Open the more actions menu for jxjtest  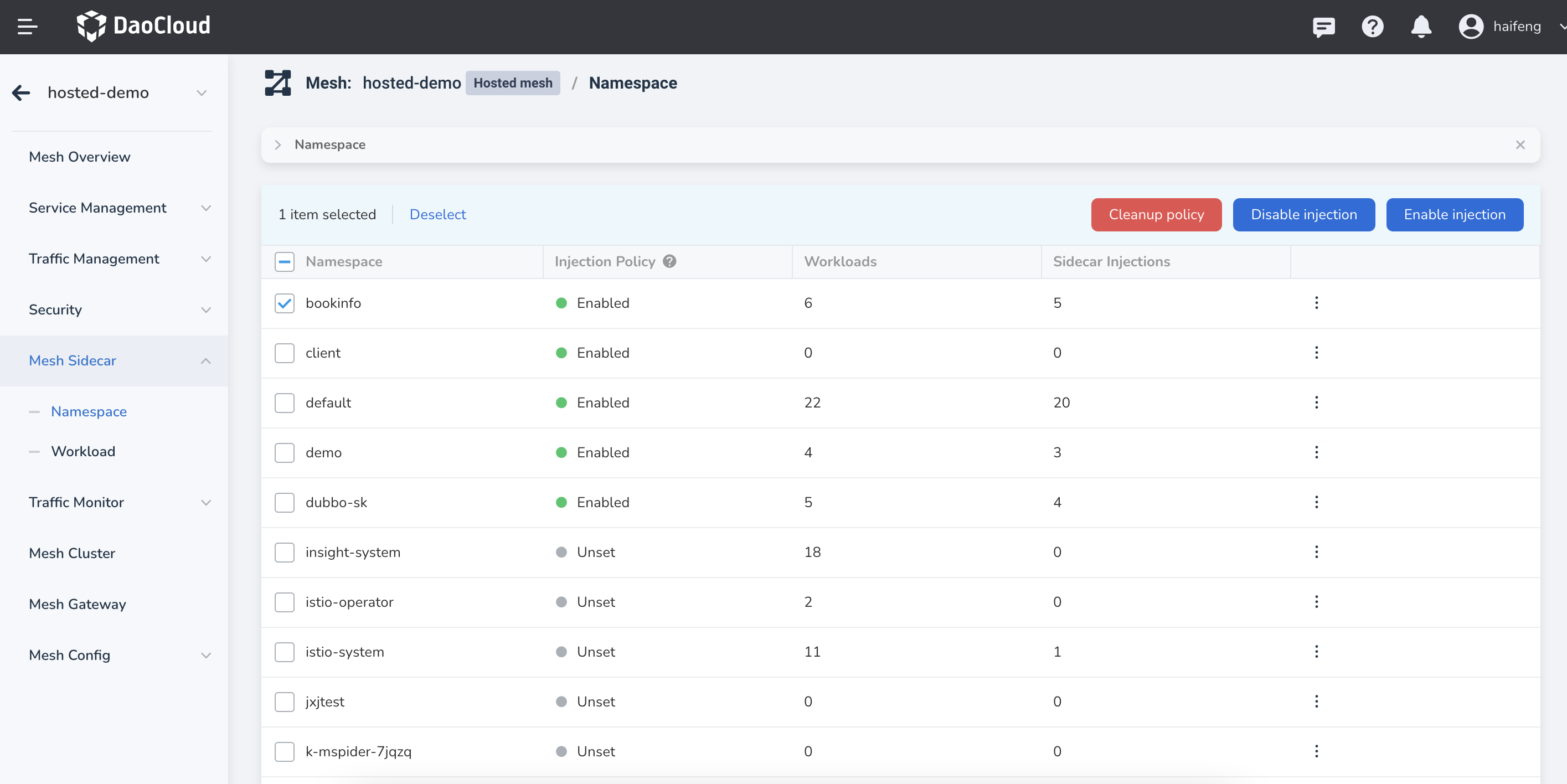[1316, 702]
